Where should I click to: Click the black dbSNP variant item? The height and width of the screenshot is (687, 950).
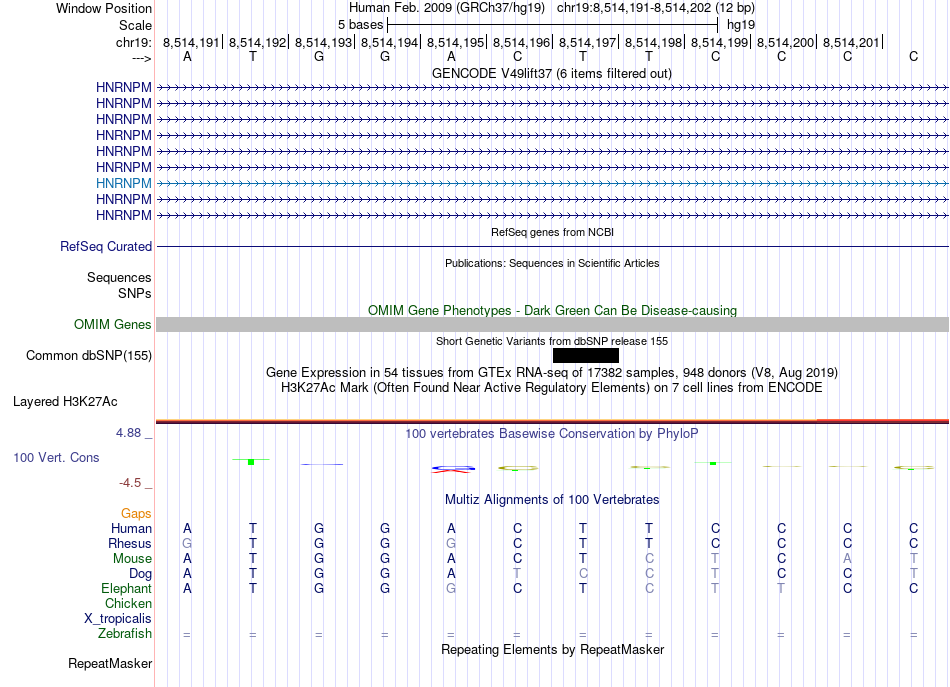(x=586, y=356)
